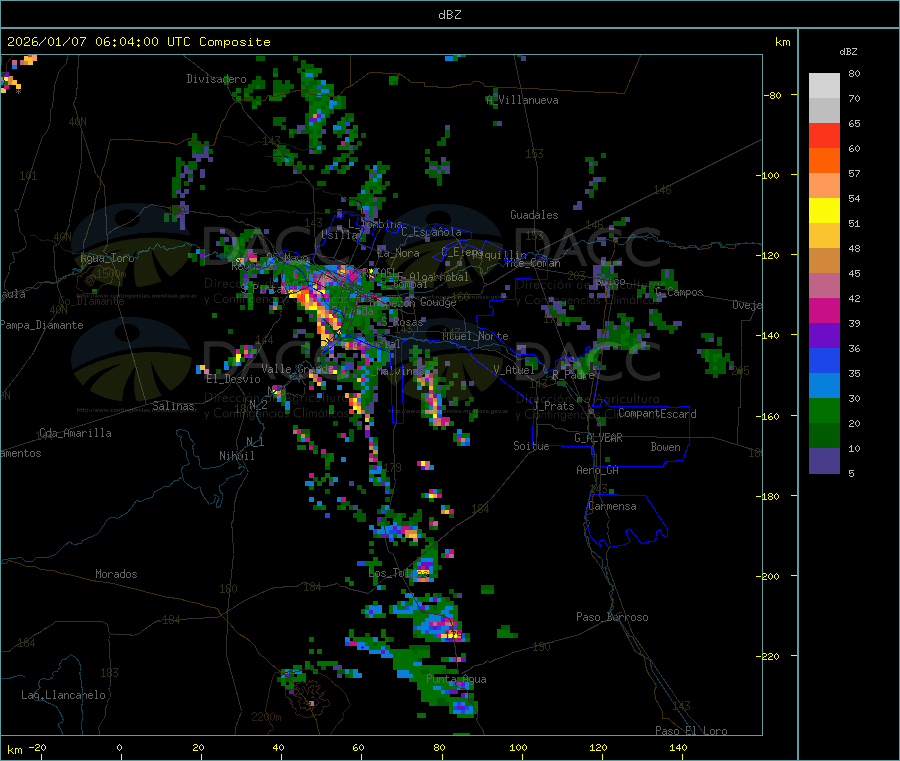900x761 pixels.
Task: Click the Punta_Agua place label
Action: (x=456, y=680)
